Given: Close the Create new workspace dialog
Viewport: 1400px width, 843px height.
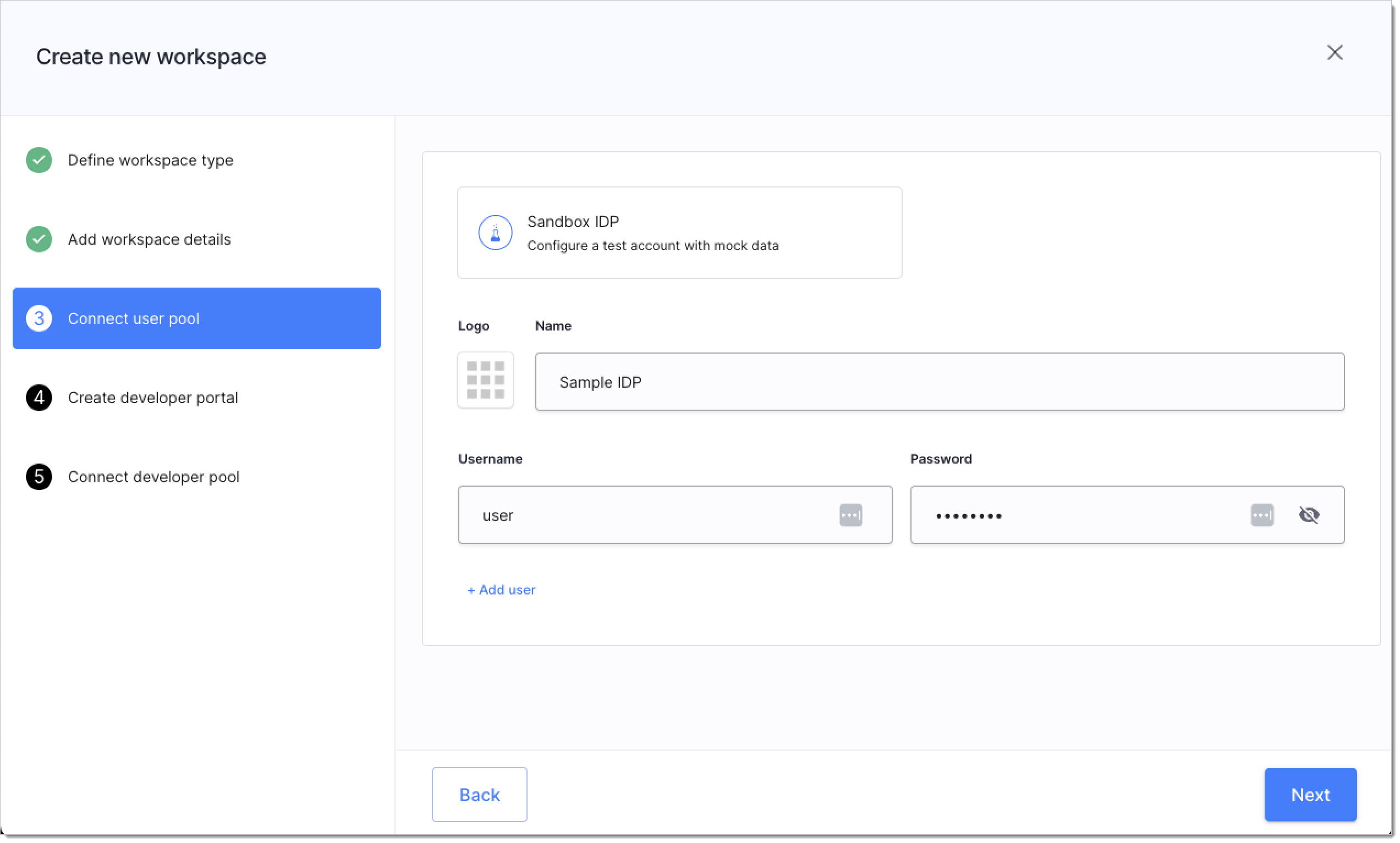Looking at the screenshot, I should (1334, 52).
